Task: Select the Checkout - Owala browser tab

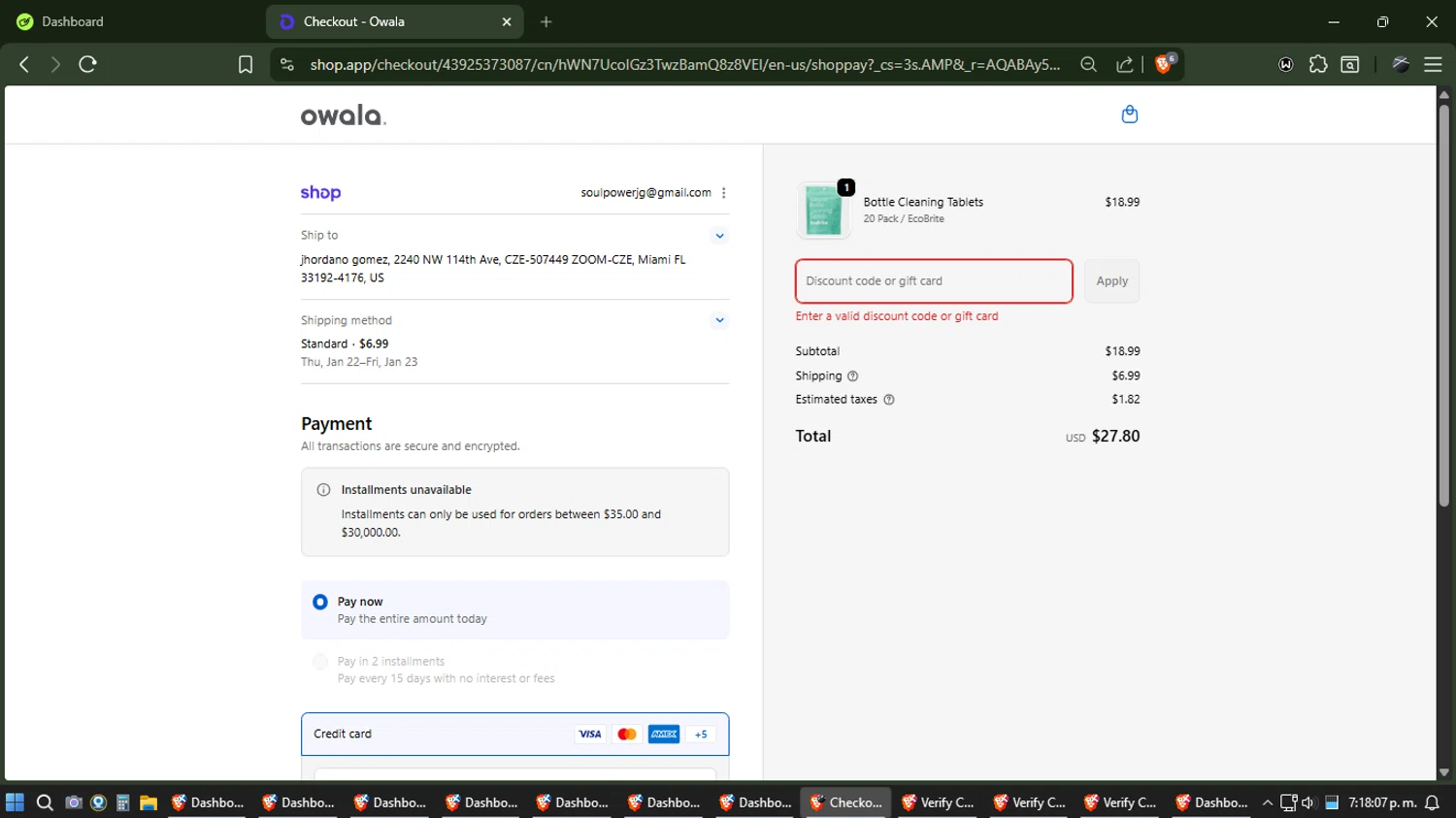Action: (x=395, y=21)
